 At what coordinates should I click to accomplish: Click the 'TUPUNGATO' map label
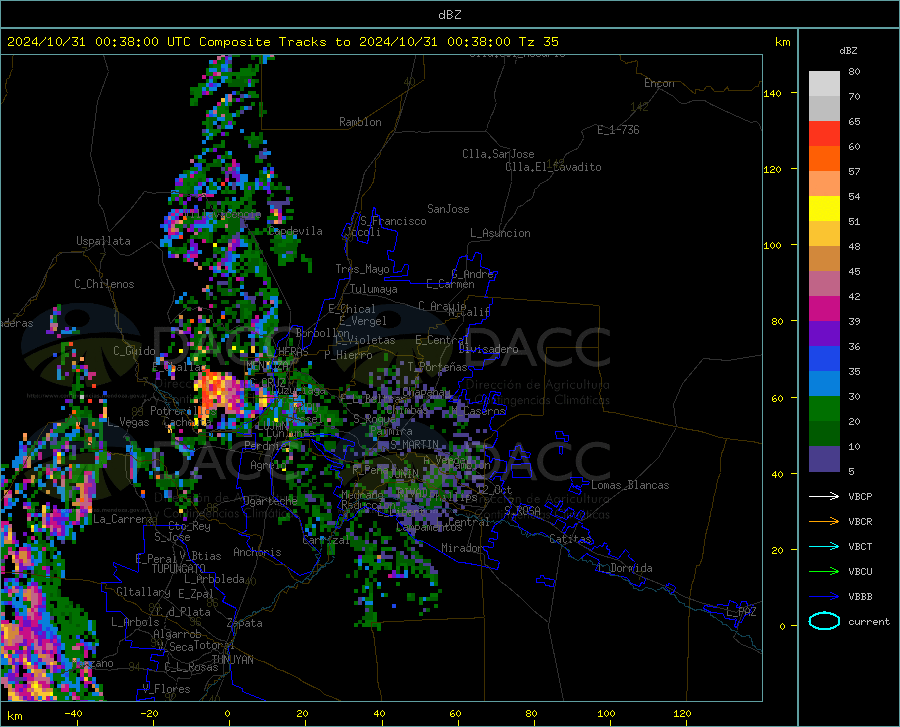(x=179, y=569)
